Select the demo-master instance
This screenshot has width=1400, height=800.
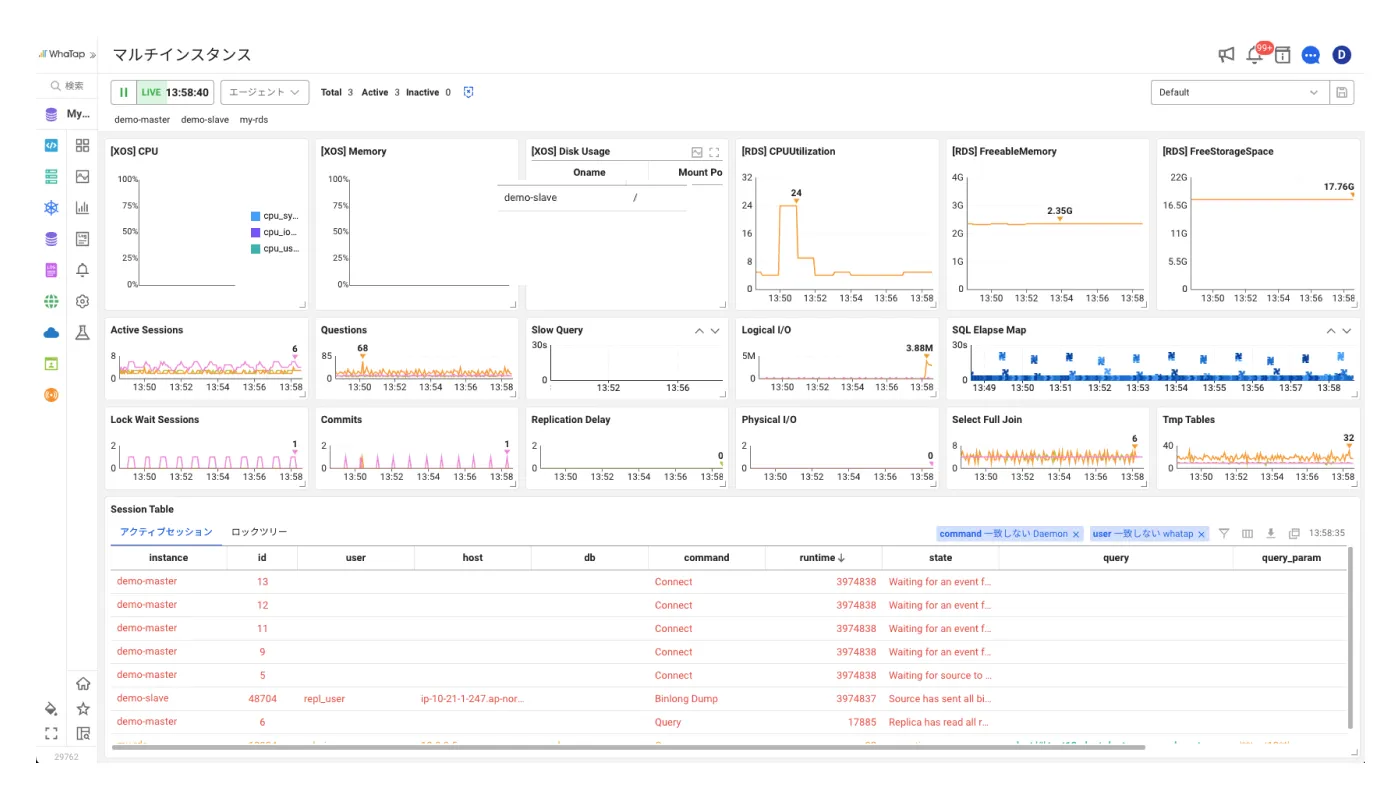click(142, 120)
